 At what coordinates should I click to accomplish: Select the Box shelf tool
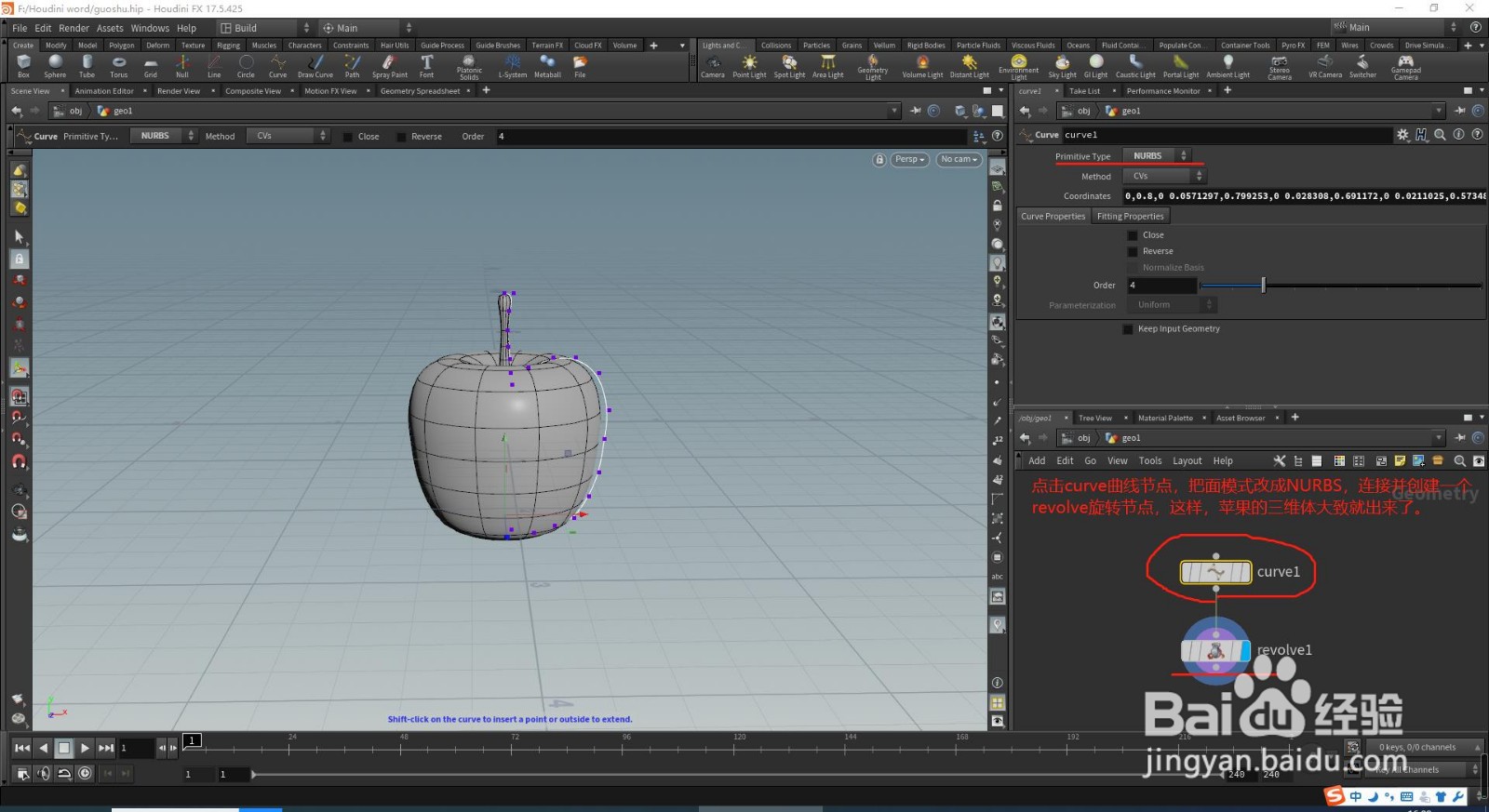click(23, 65)
